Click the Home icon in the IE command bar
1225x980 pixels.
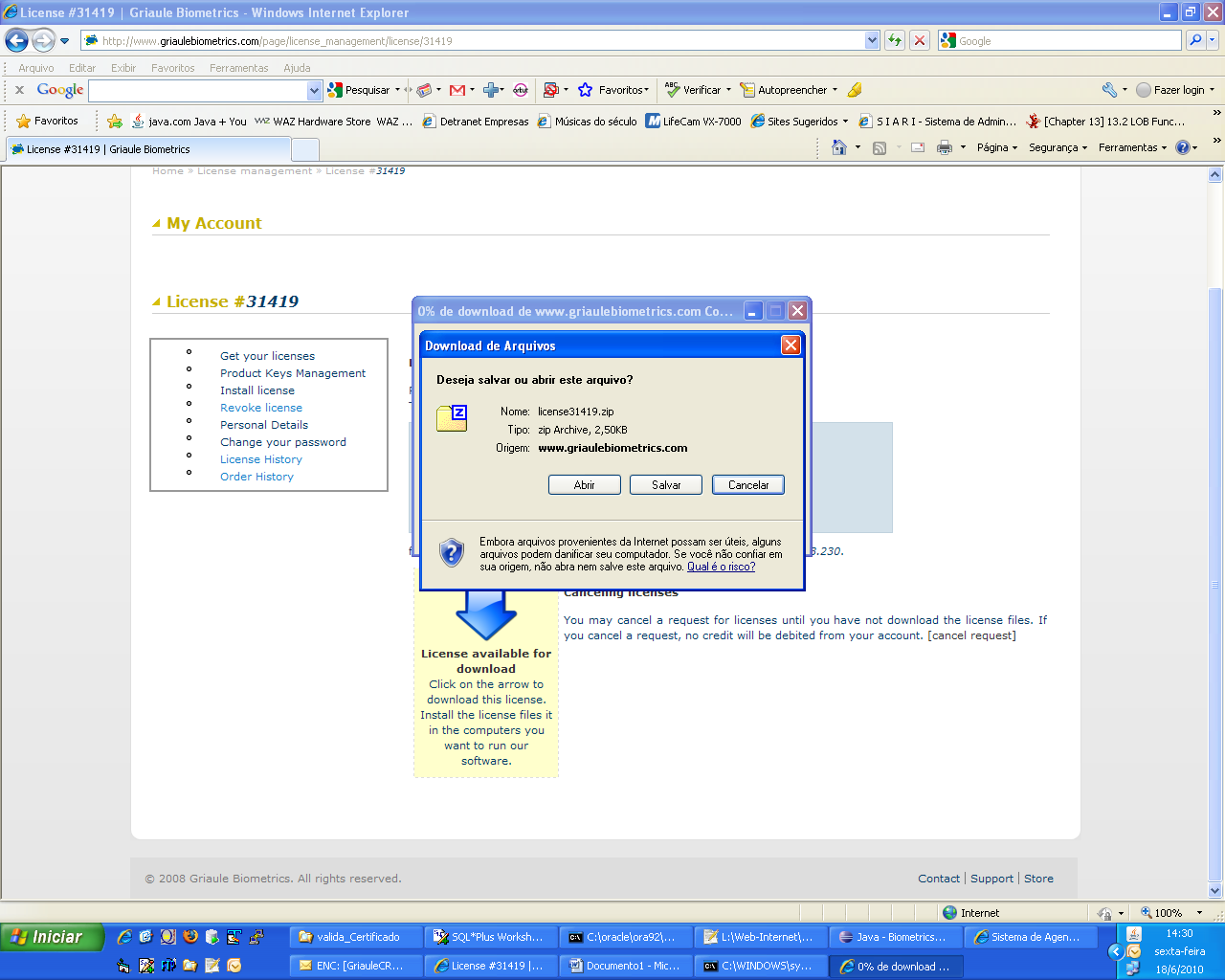tap(839, 147)
